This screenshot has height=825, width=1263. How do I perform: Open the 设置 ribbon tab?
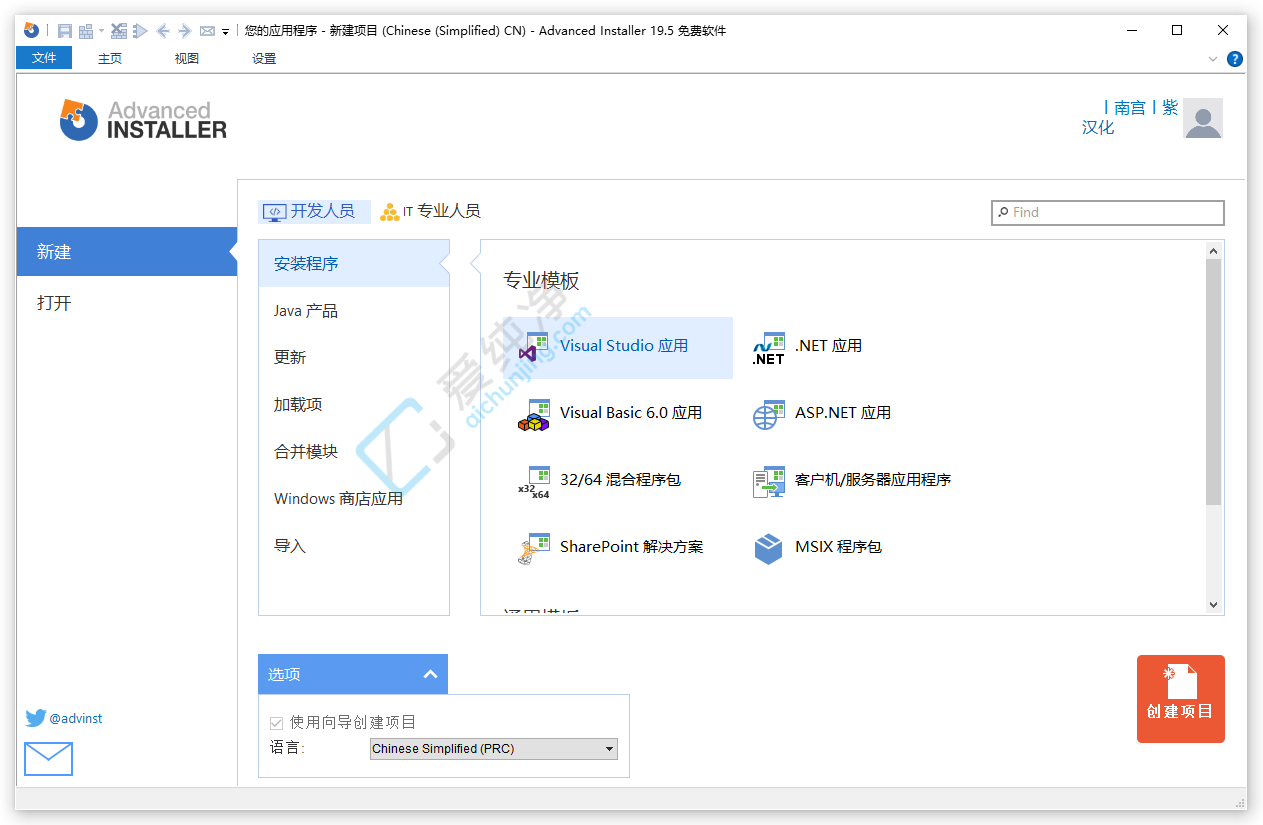point(264,59)
